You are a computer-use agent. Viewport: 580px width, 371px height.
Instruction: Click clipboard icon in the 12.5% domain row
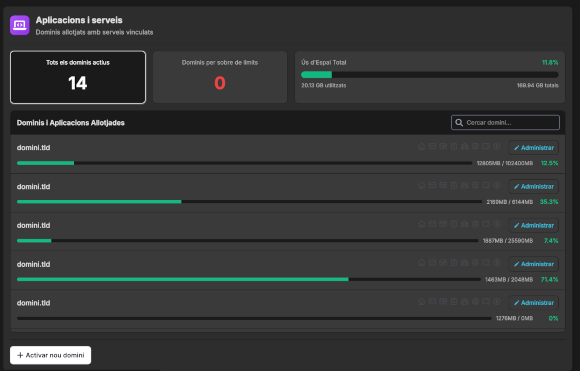tap(454, 146)
